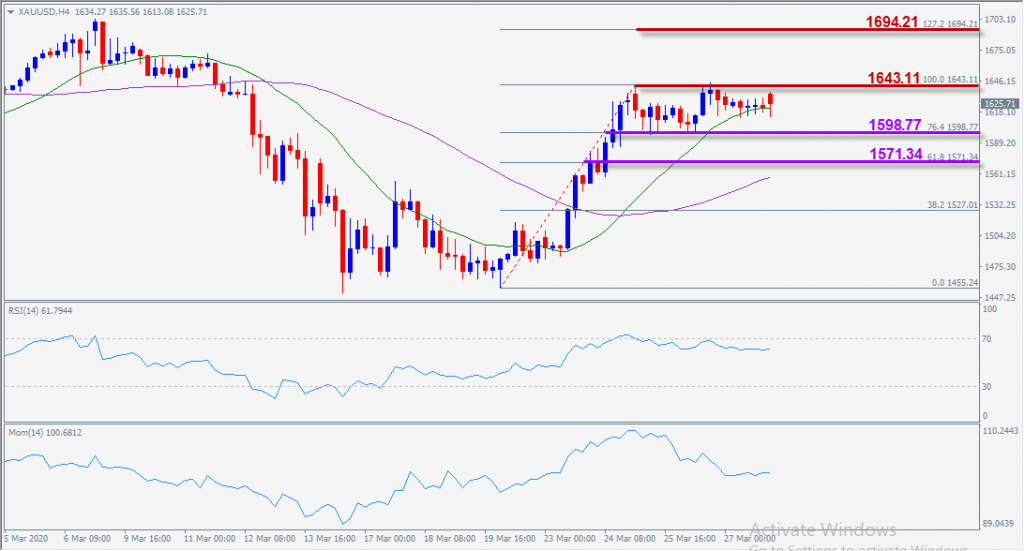Click the current price tag 1625.71
Screen dimensions: 1024x551
[x=1000, y=103]
